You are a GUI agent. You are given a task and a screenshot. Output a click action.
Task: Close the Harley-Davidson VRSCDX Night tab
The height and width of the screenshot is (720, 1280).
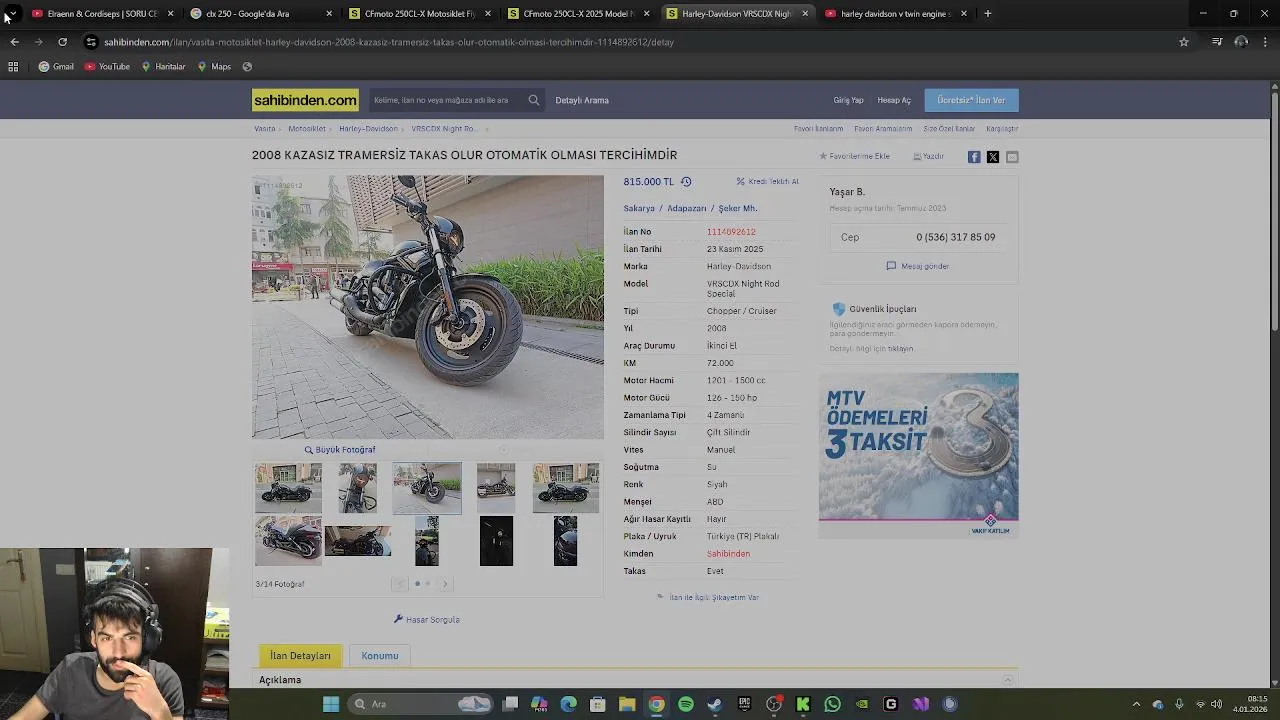805,14
